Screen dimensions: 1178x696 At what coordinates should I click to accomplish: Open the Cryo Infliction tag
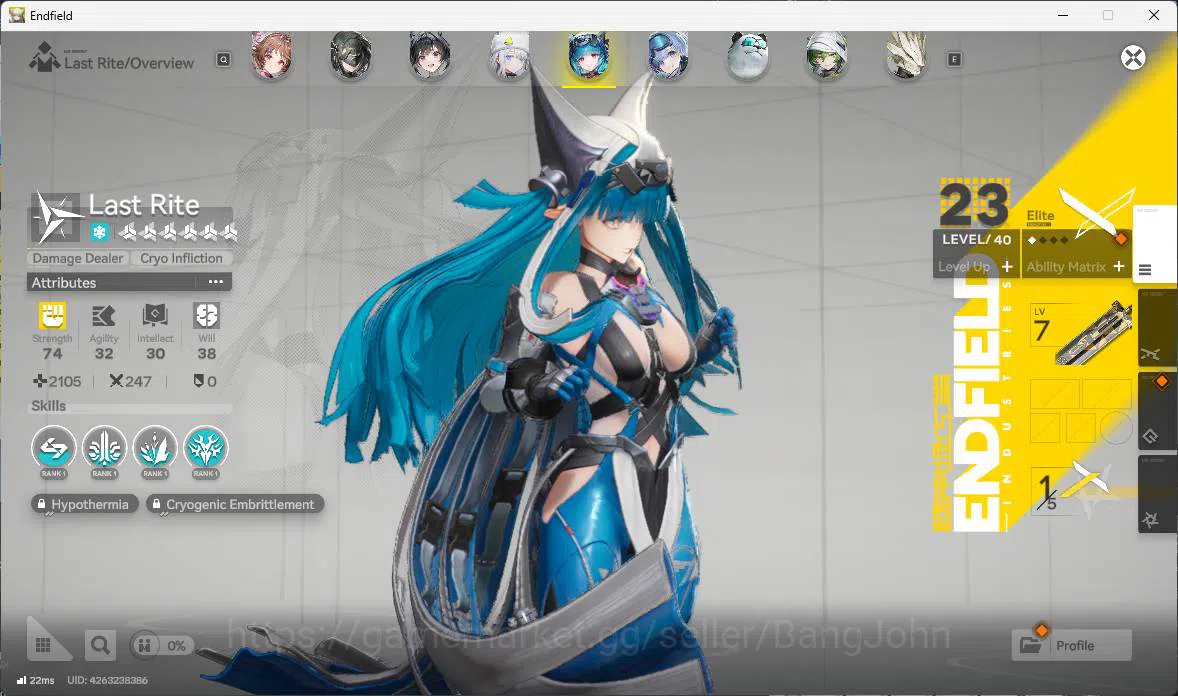[181, 258]
